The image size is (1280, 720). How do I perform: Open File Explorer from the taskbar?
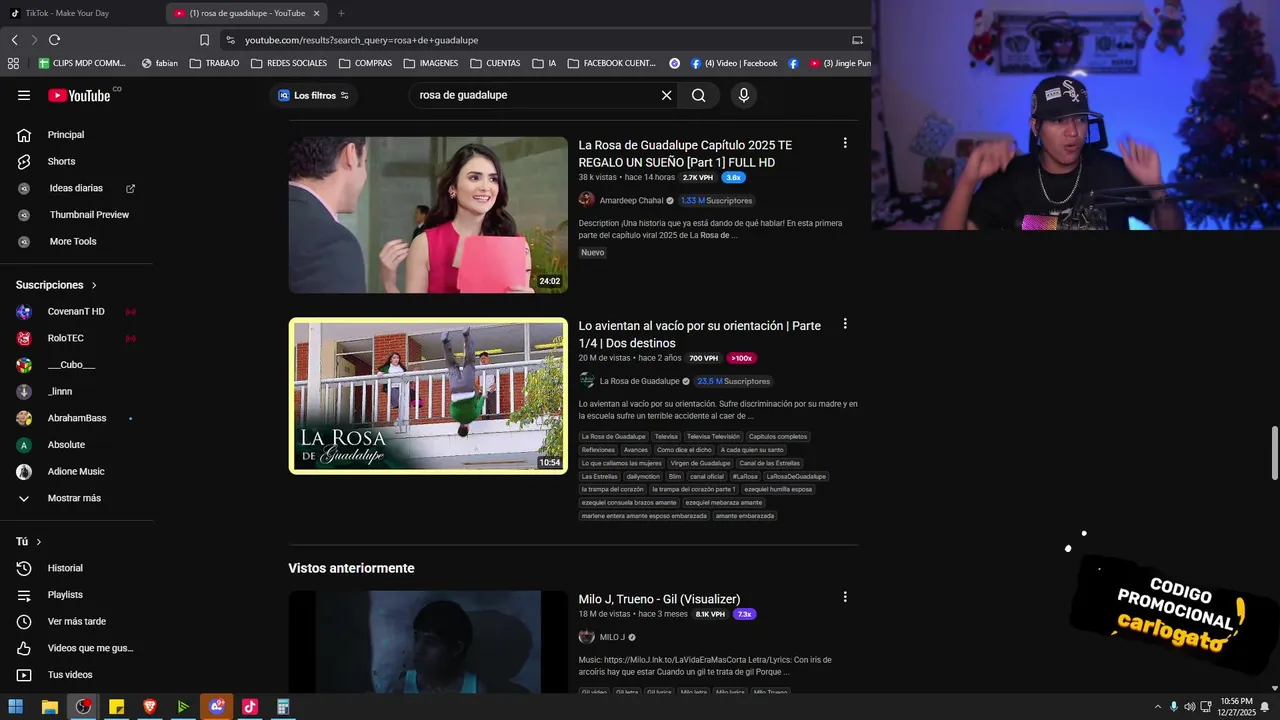50,707
